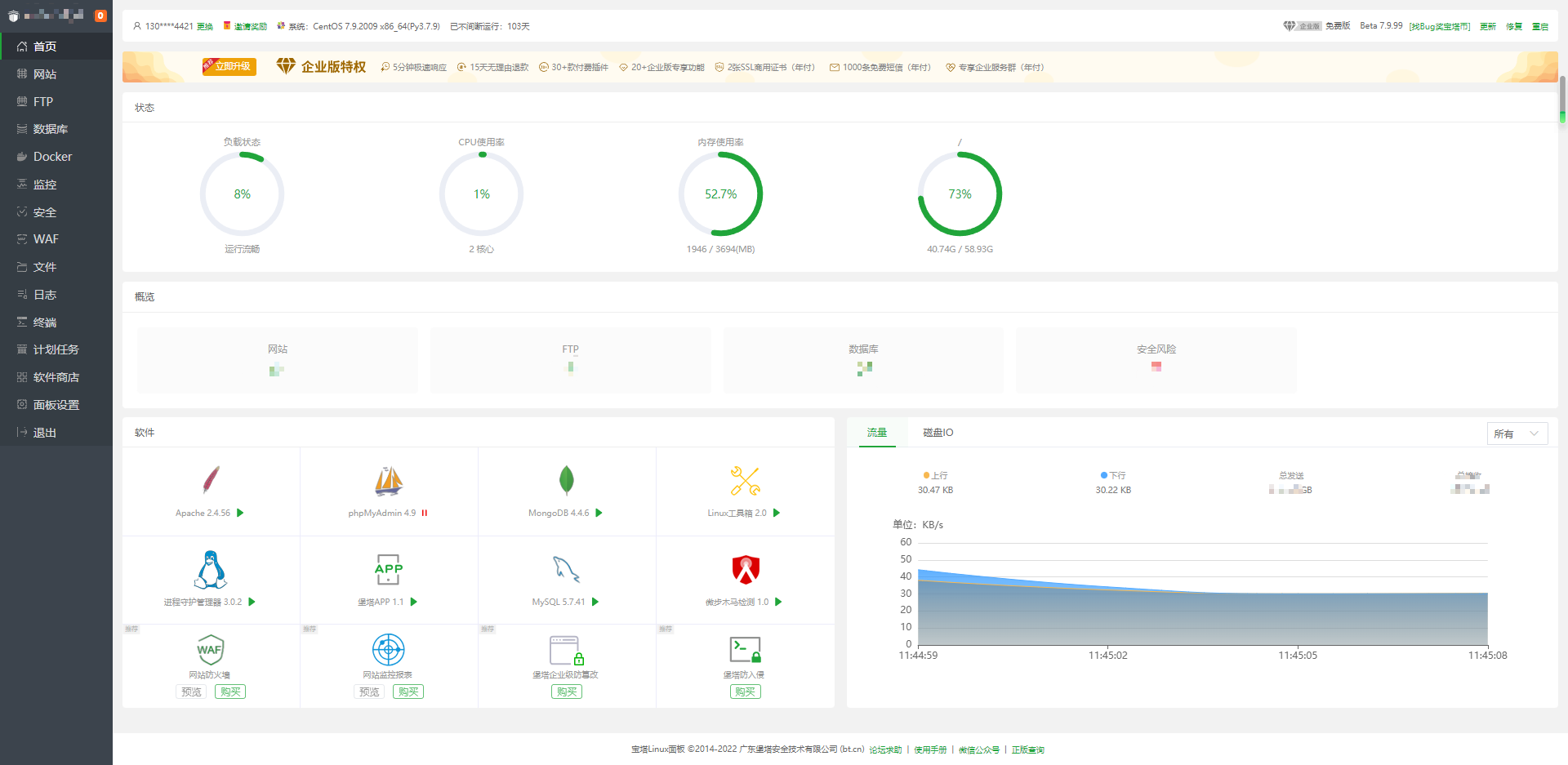Click the 网站 overview card

coord(278,360)
